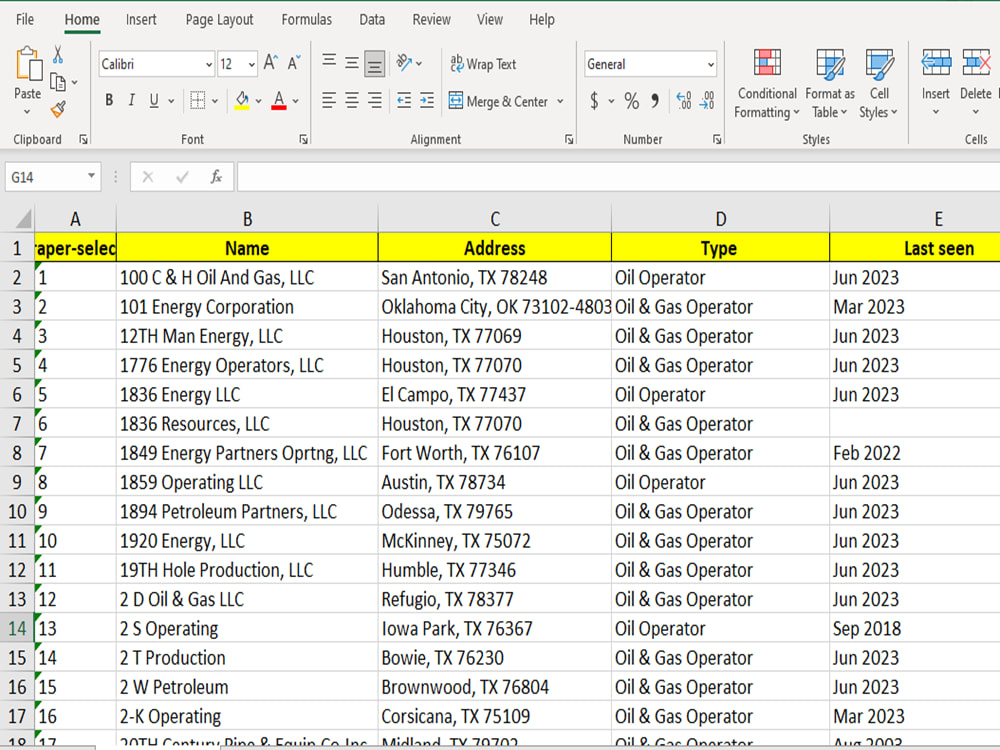The width and height of the screenshot is (1000, 750).
Task: Open the General number format dropdown
Action: (710, 64)
